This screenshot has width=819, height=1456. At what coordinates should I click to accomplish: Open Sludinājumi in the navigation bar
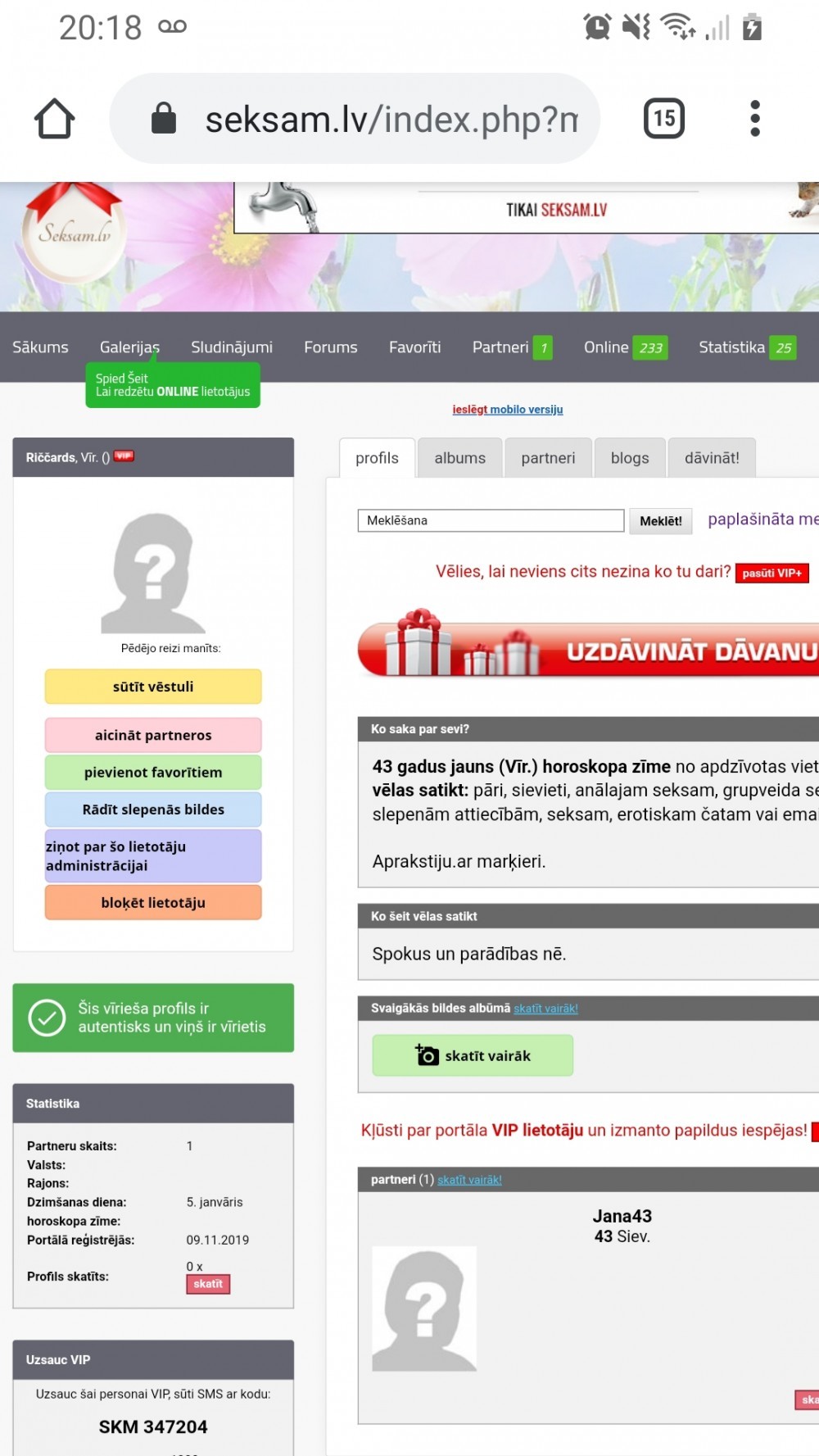pos(232,347)
